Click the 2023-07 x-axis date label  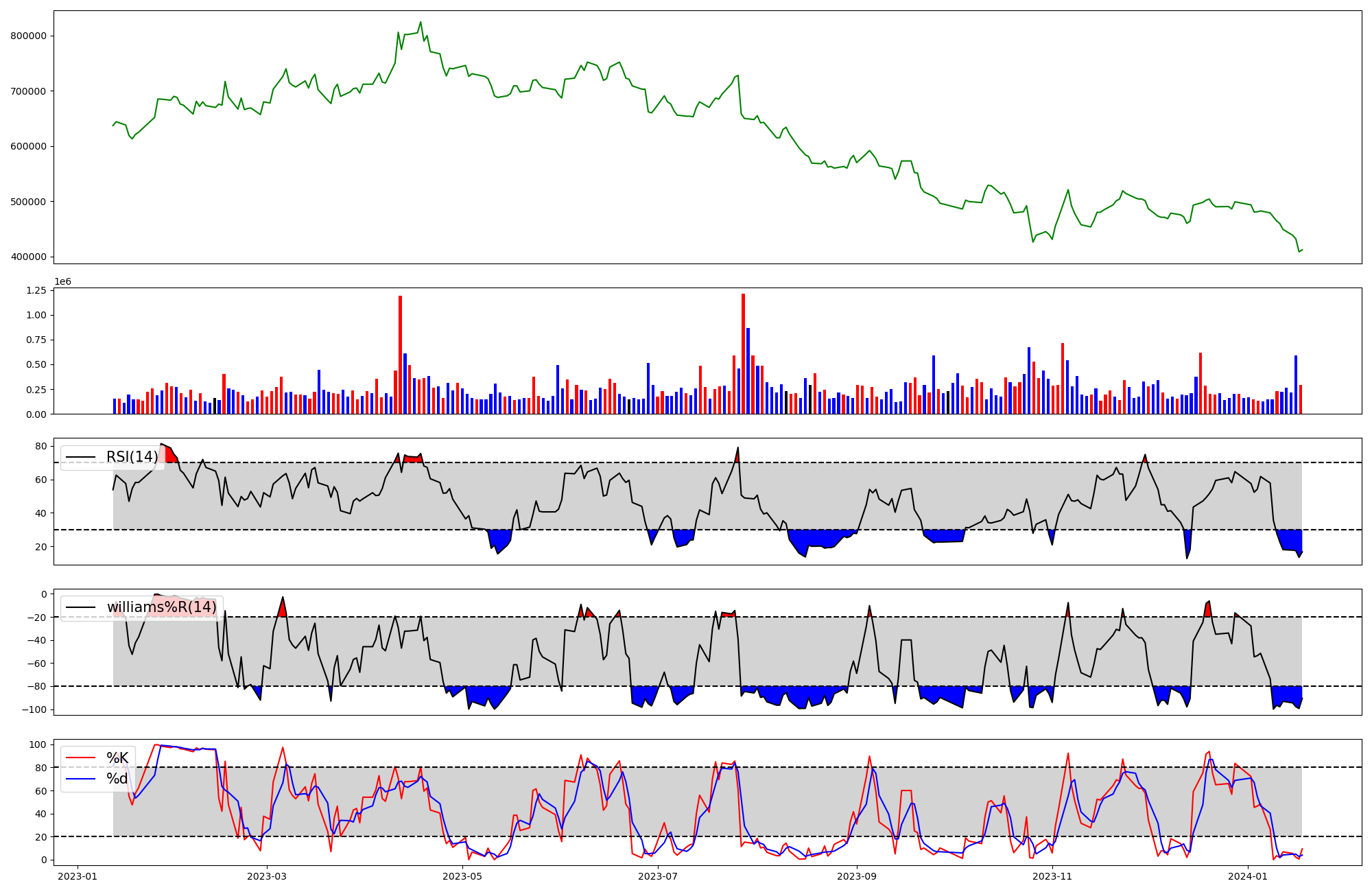658,876
